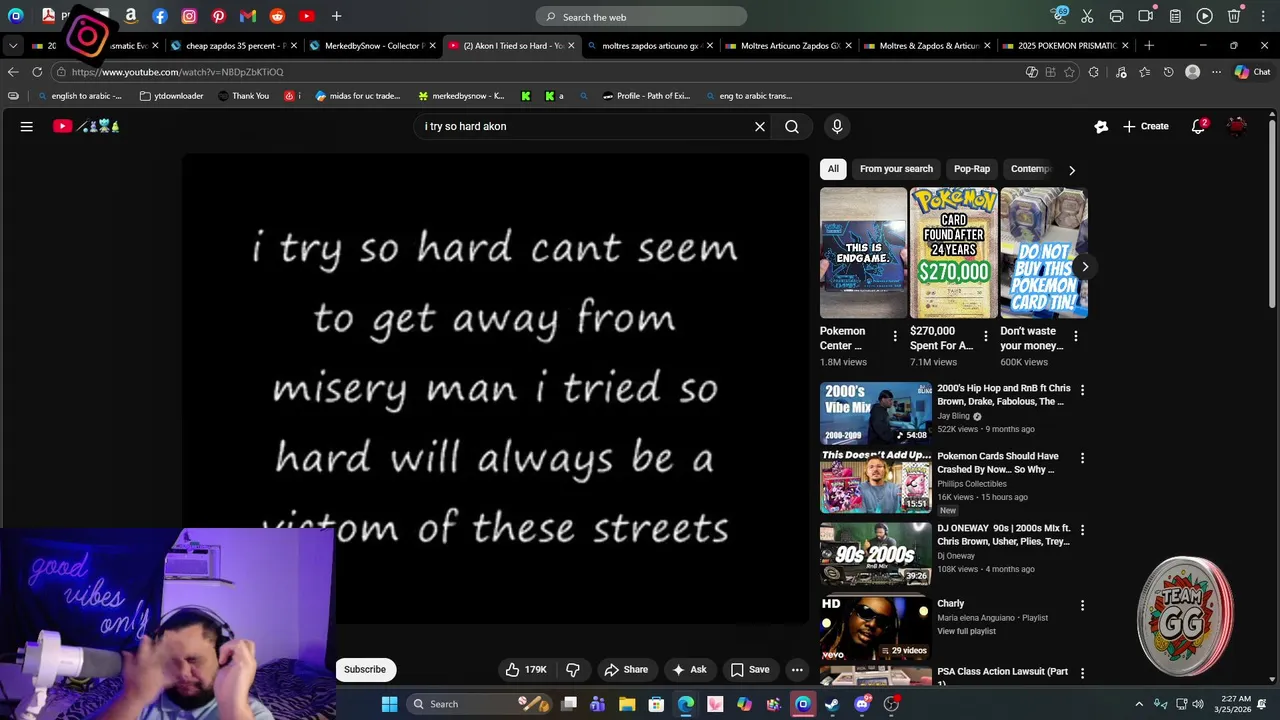
Task: Subscribe to the channel
Action: (365, 670)
